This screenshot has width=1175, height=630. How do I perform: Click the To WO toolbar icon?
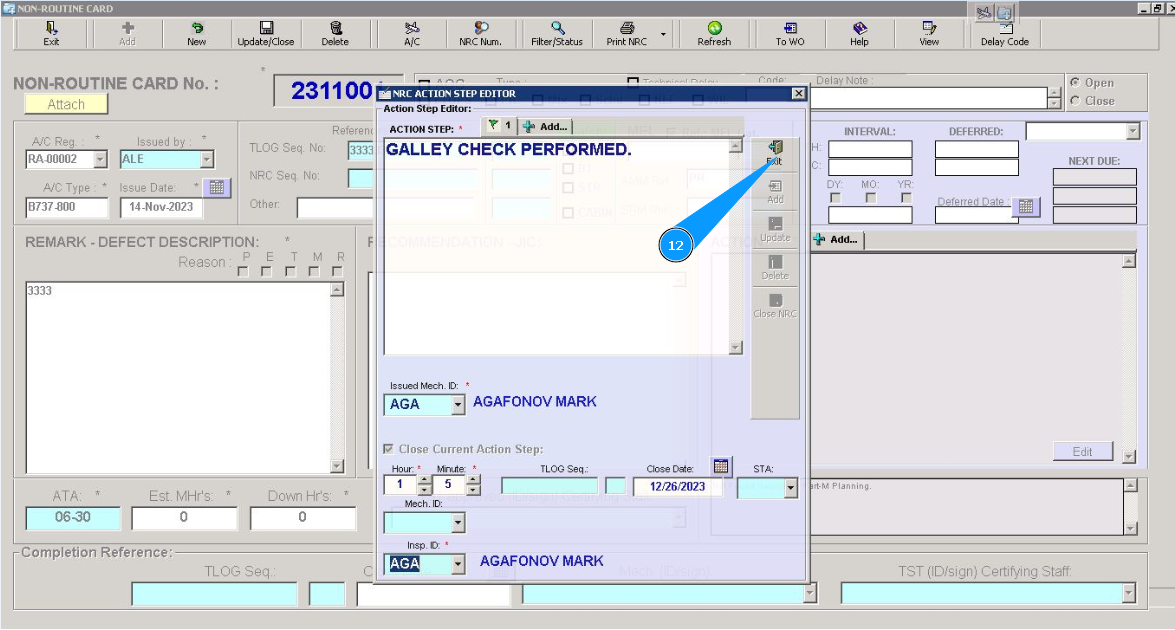coord(790,34)
